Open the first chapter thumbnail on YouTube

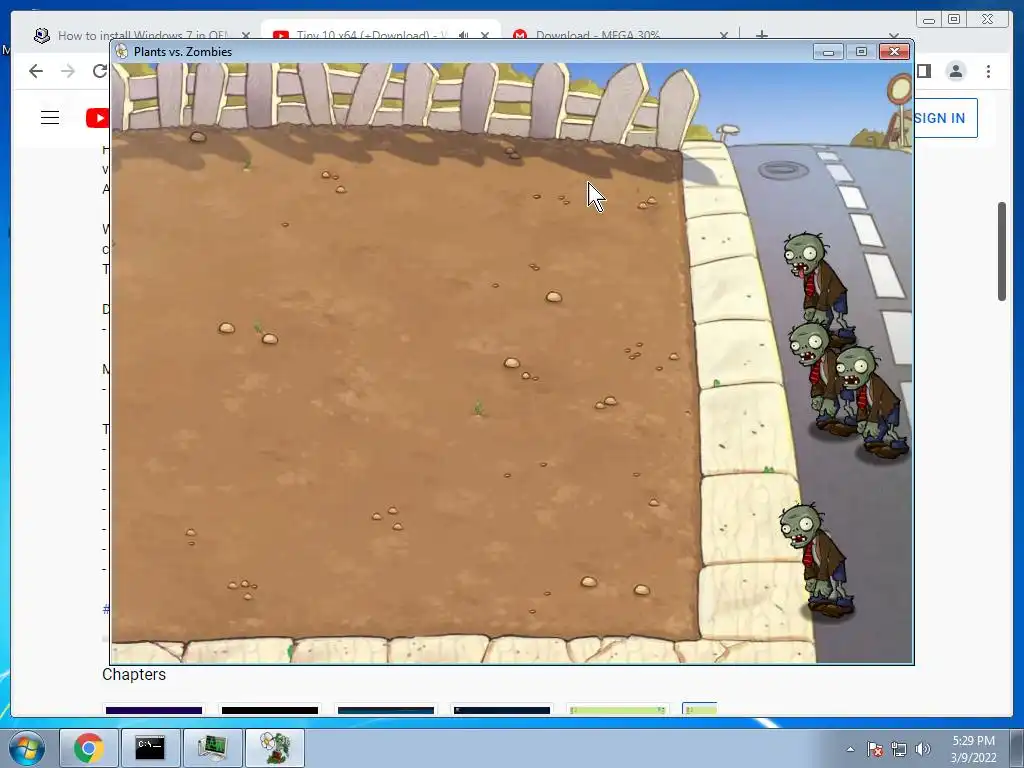(153, 709)
